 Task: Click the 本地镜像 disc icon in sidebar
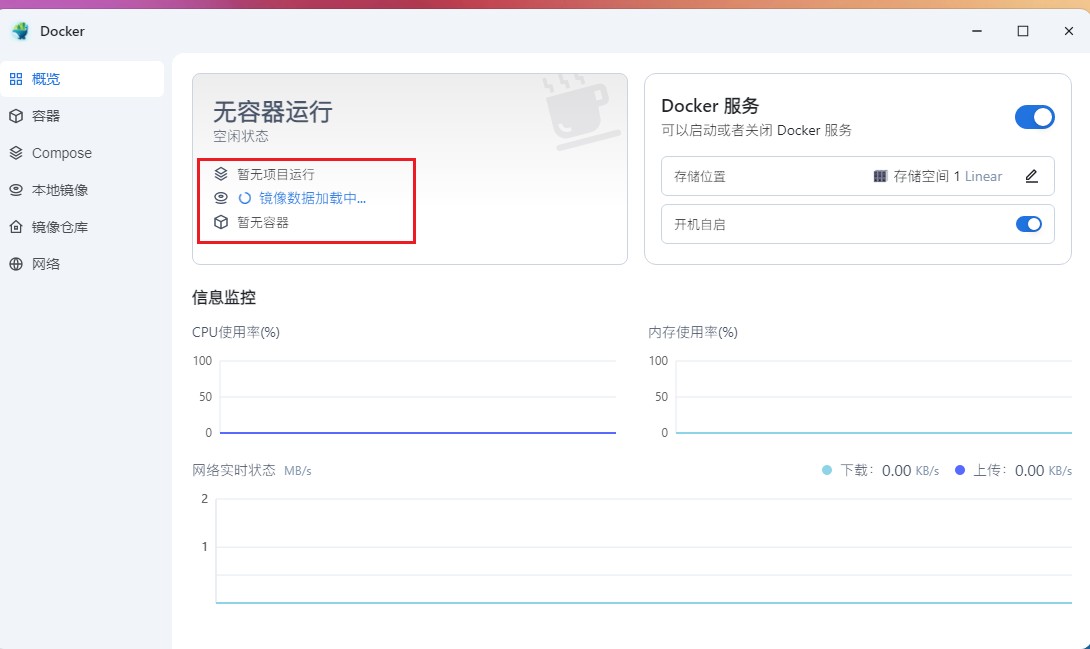click(x=16, y=190)
